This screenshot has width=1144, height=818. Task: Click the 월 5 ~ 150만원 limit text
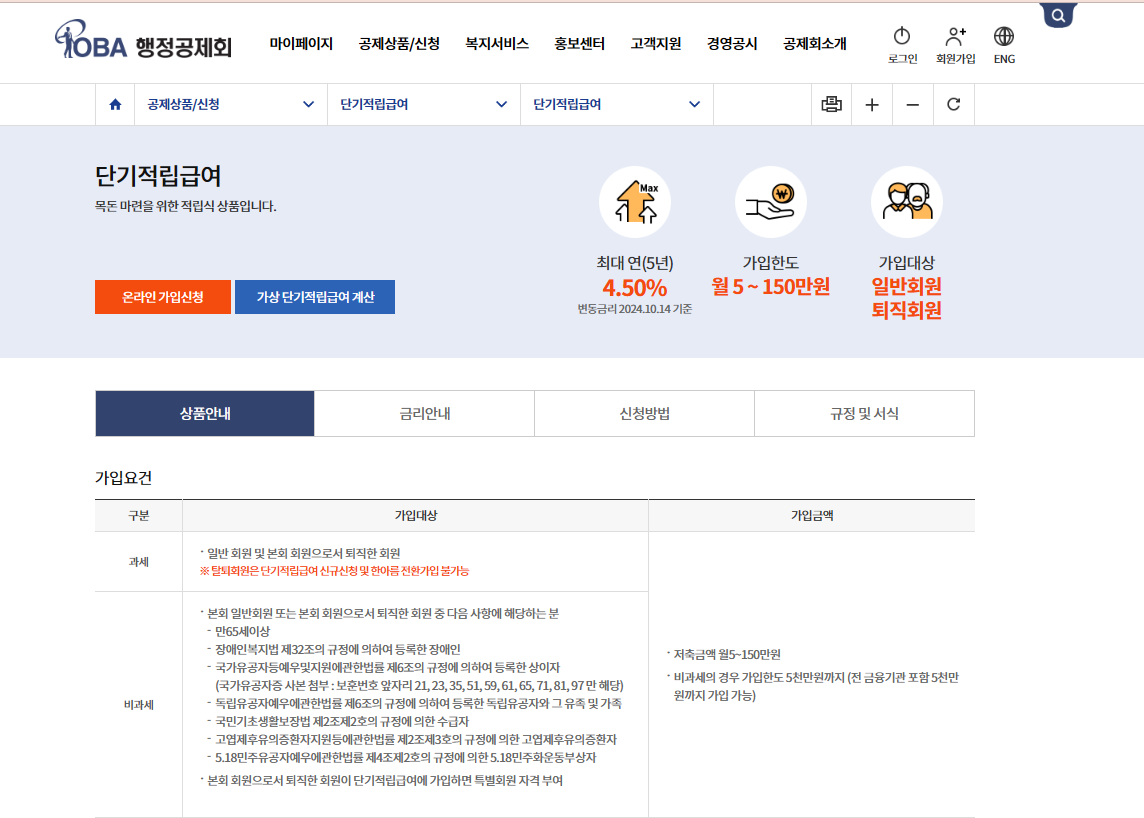click(770, 287)
